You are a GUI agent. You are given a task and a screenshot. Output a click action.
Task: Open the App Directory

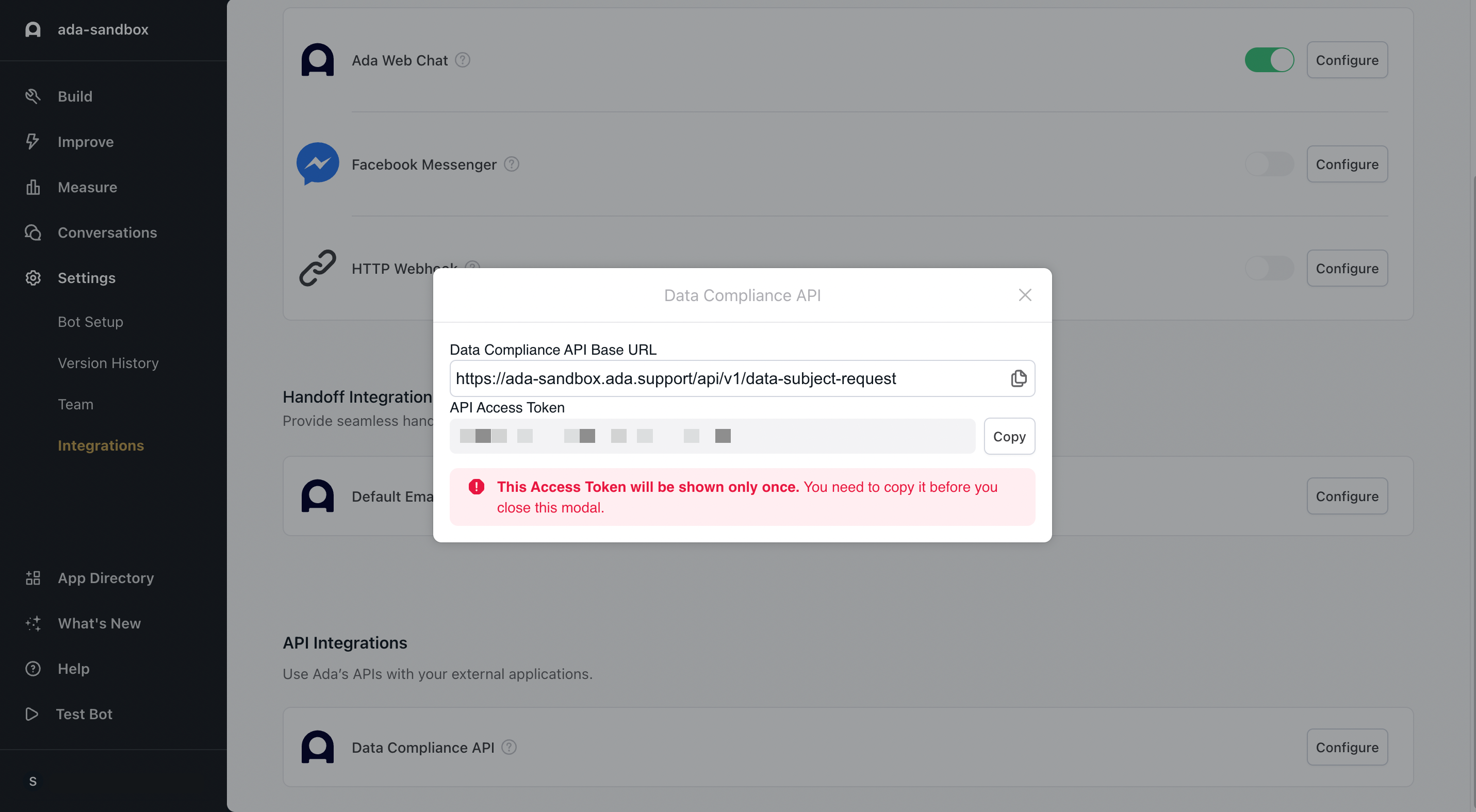[x=105, y=578]
